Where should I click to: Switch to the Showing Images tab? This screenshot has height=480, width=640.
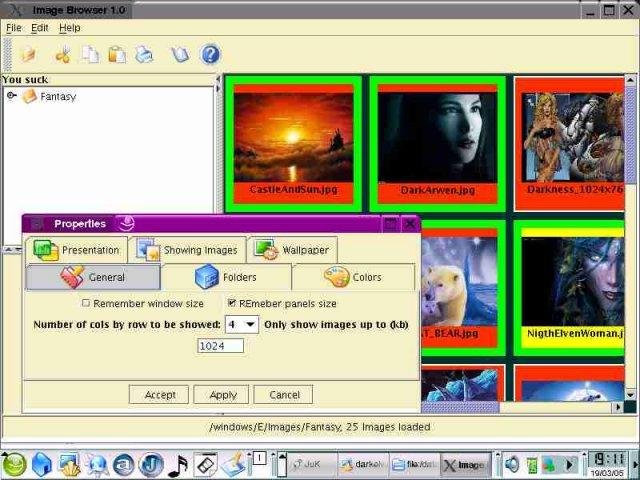click(187, 250)
